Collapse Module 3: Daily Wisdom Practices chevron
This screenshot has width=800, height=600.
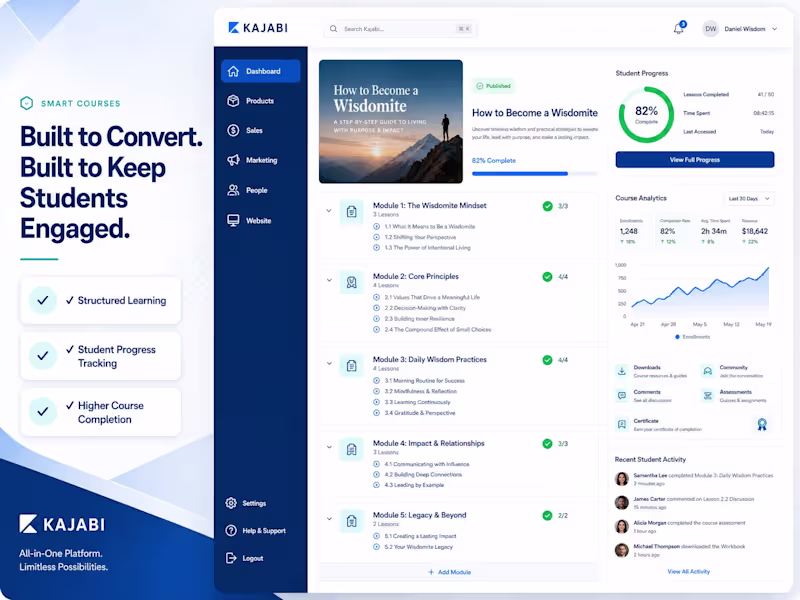[329, 363]
